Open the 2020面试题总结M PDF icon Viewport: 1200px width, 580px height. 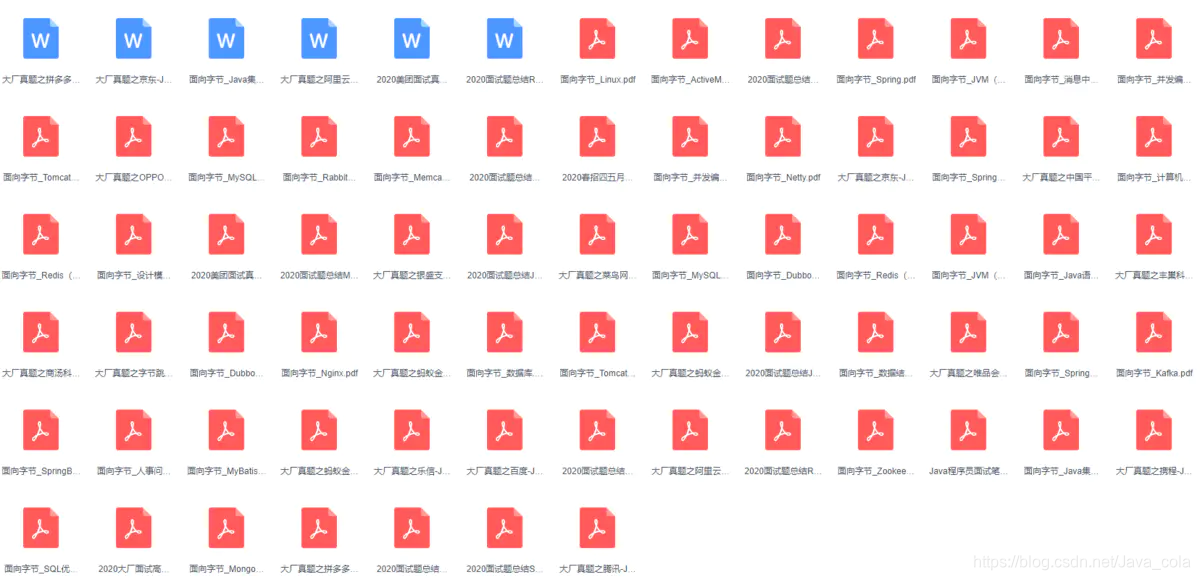tap(319, 235)
